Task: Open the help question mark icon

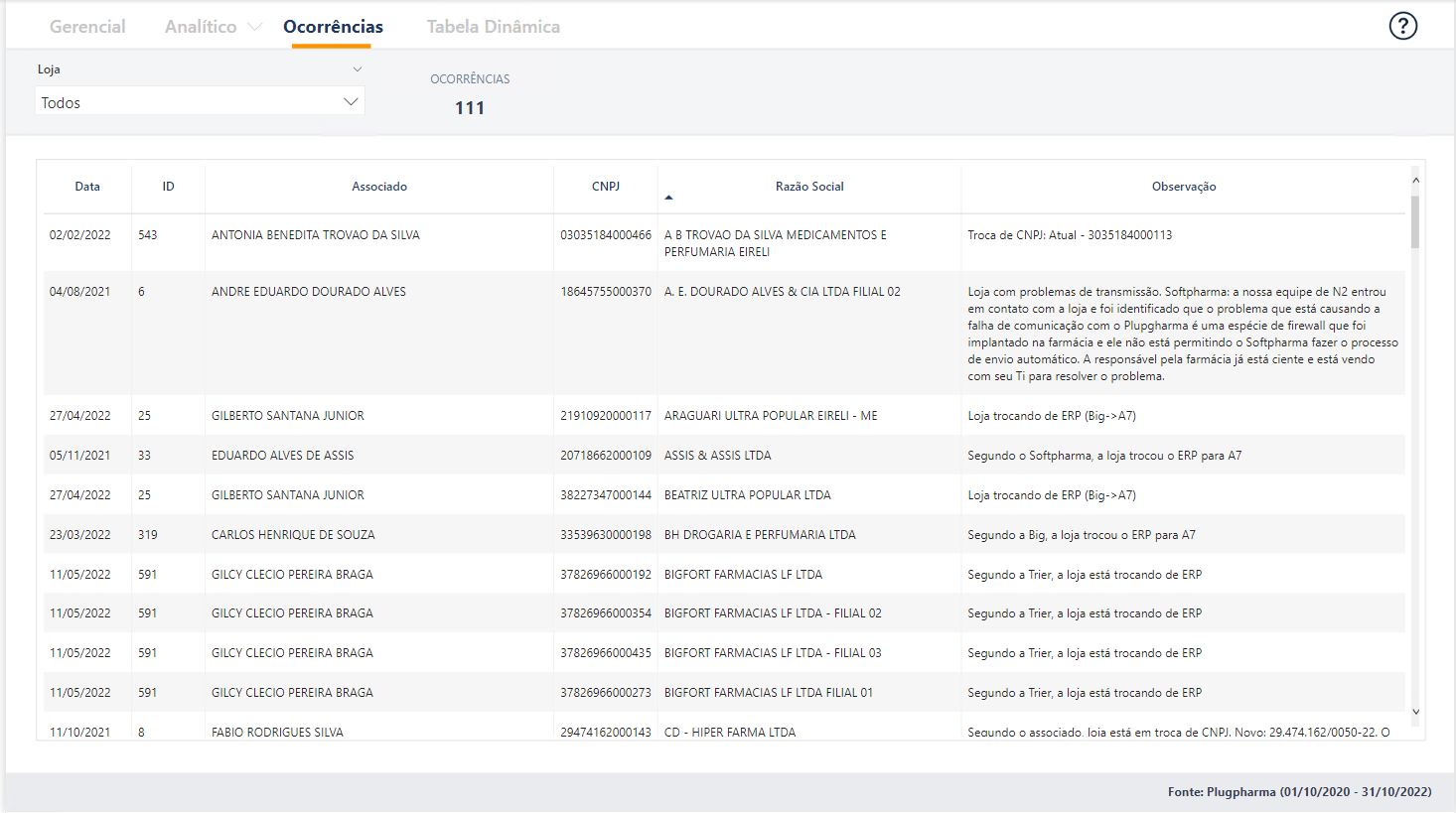Action: tap(1402, 27)
